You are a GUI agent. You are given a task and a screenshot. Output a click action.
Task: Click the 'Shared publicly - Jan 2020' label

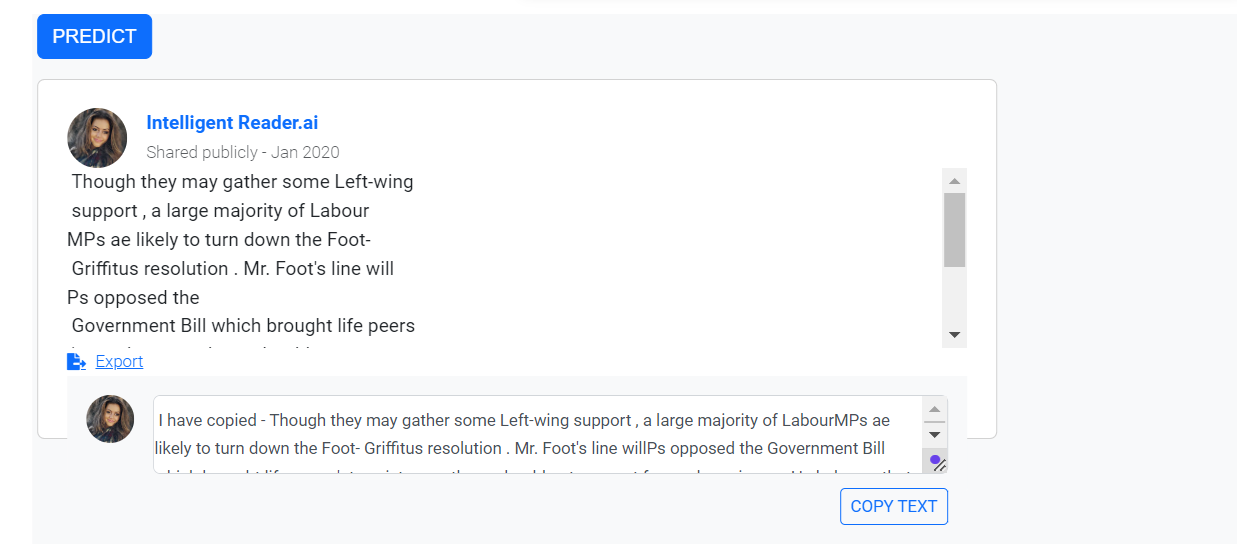(x=242, y=152)
